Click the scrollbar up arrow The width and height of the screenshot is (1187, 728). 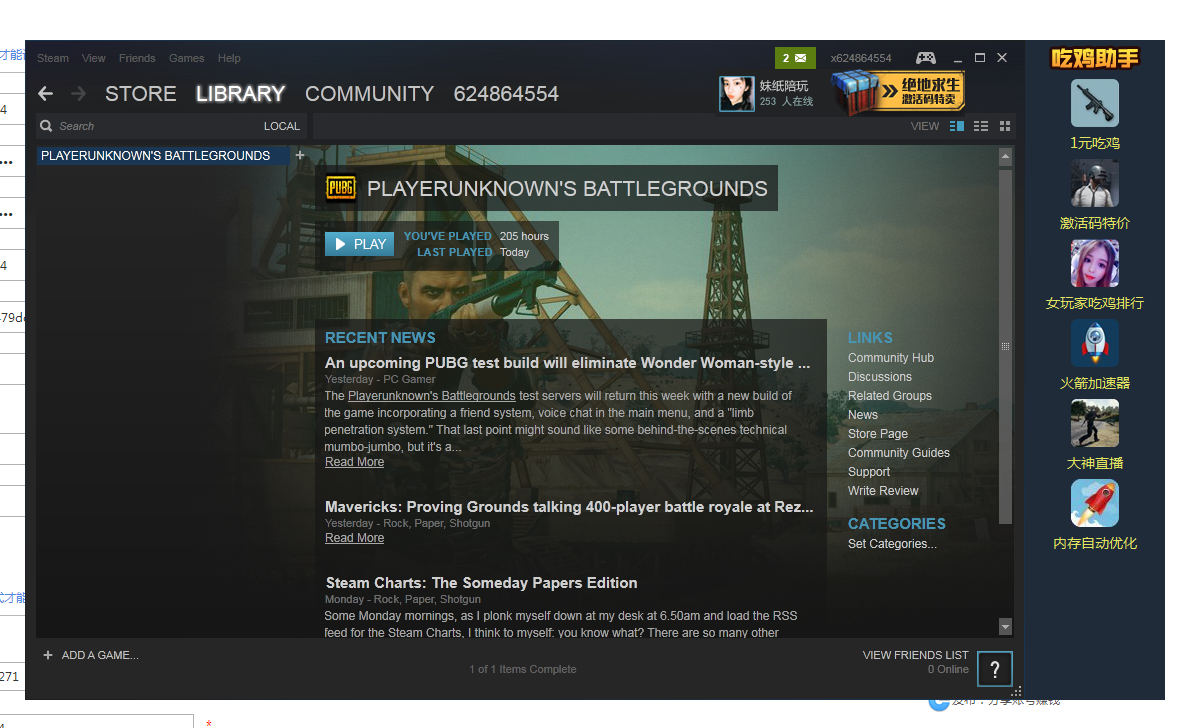coord(1005,157)
